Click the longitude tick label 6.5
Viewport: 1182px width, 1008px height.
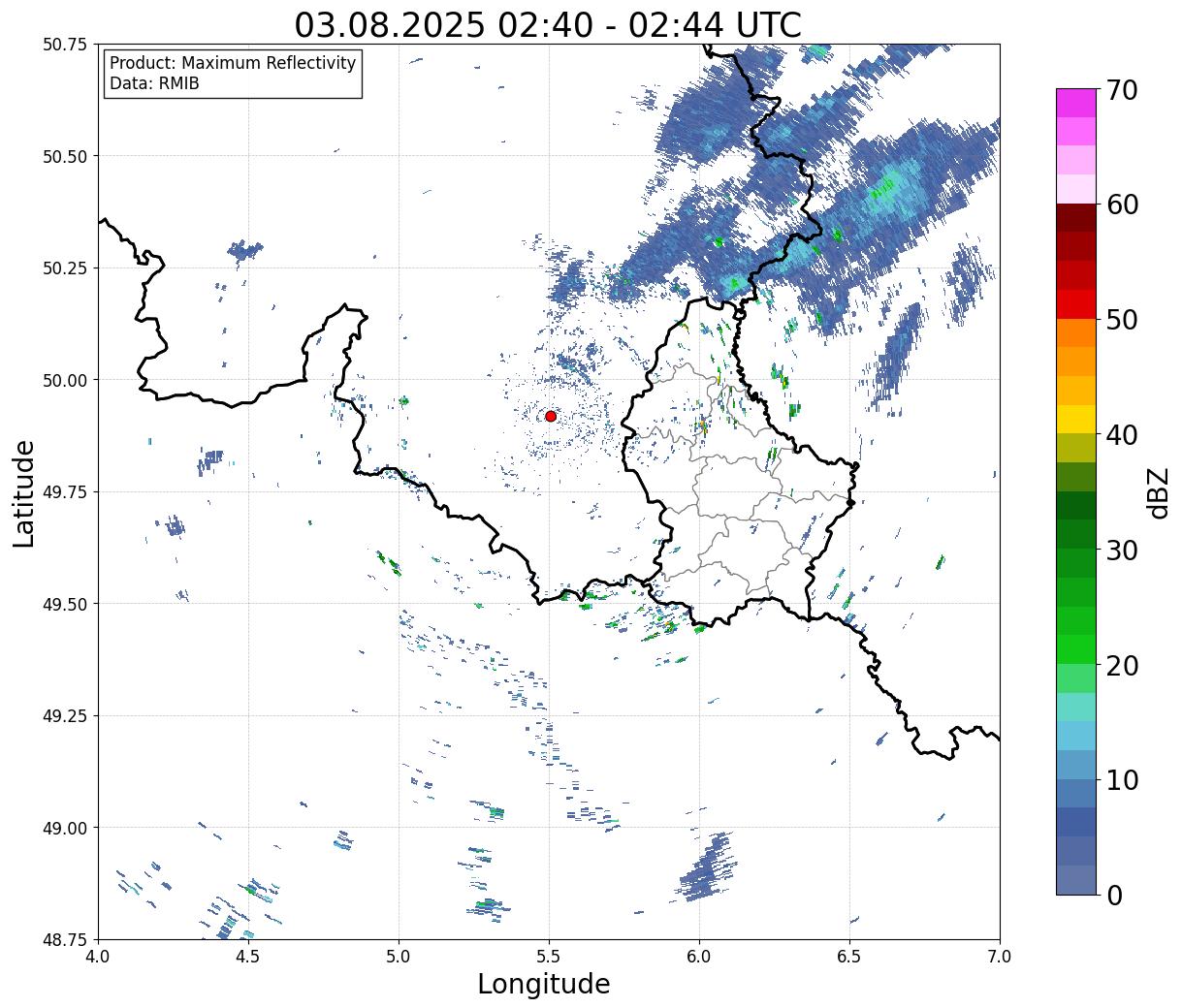pos(849,956)
